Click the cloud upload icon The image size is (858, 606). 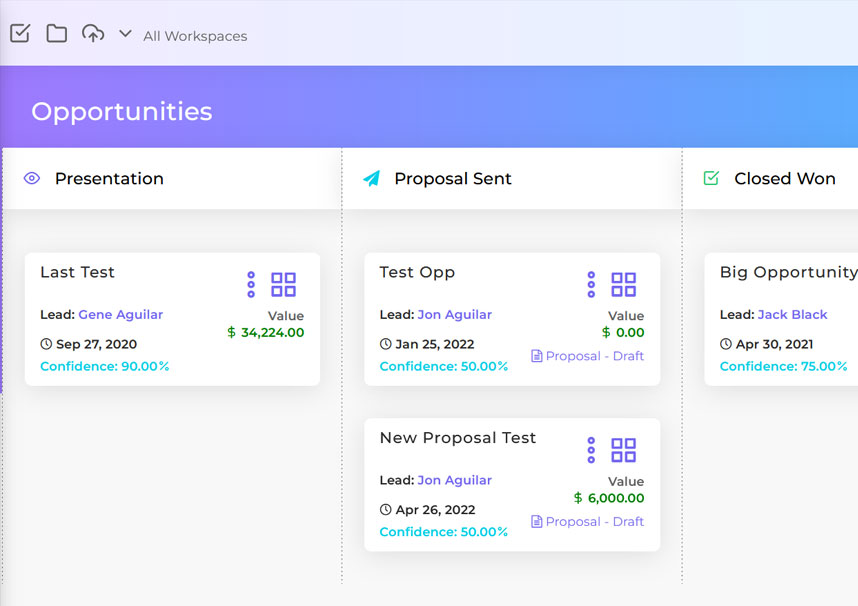point(93,34)
